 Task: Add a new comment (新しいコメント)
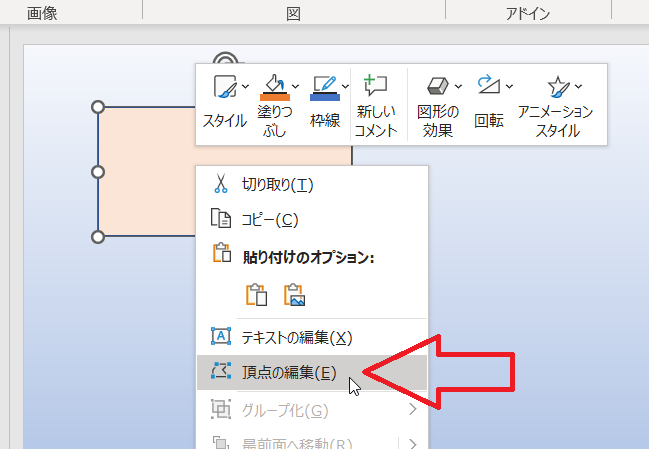[377, 88]
